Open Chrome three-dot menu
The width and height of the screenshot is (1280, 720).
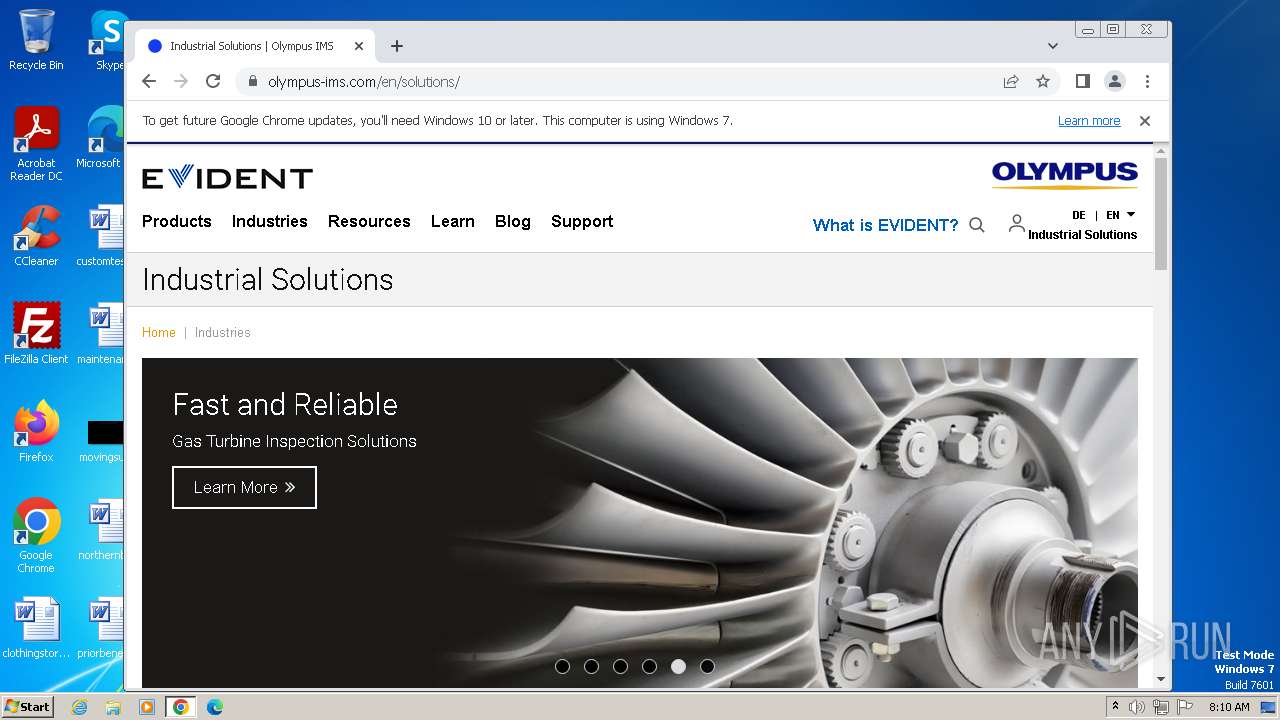tap(1147, 81)
